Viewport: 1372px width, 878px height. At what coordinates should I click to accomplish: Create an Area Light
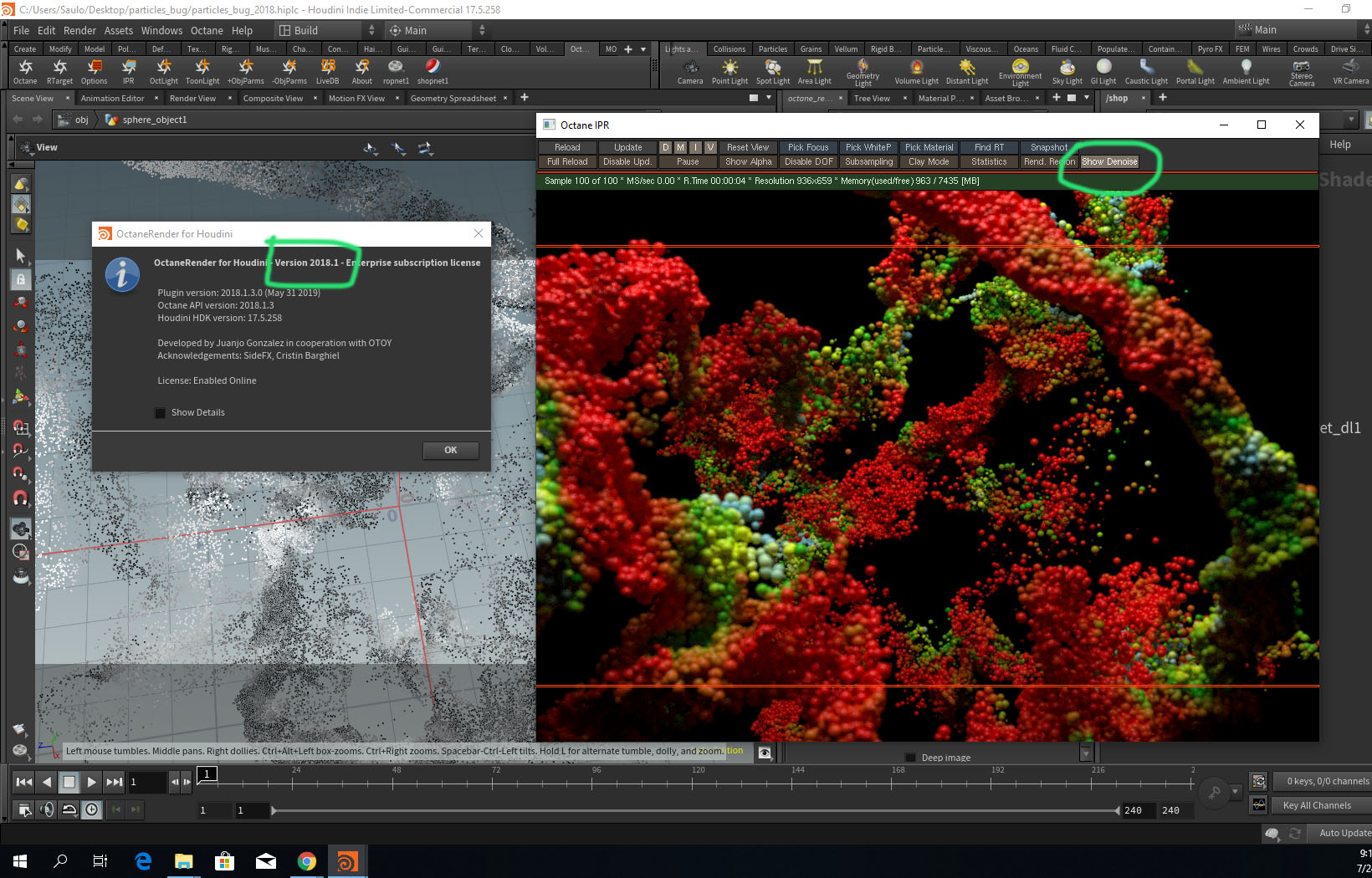pos(815,72)
